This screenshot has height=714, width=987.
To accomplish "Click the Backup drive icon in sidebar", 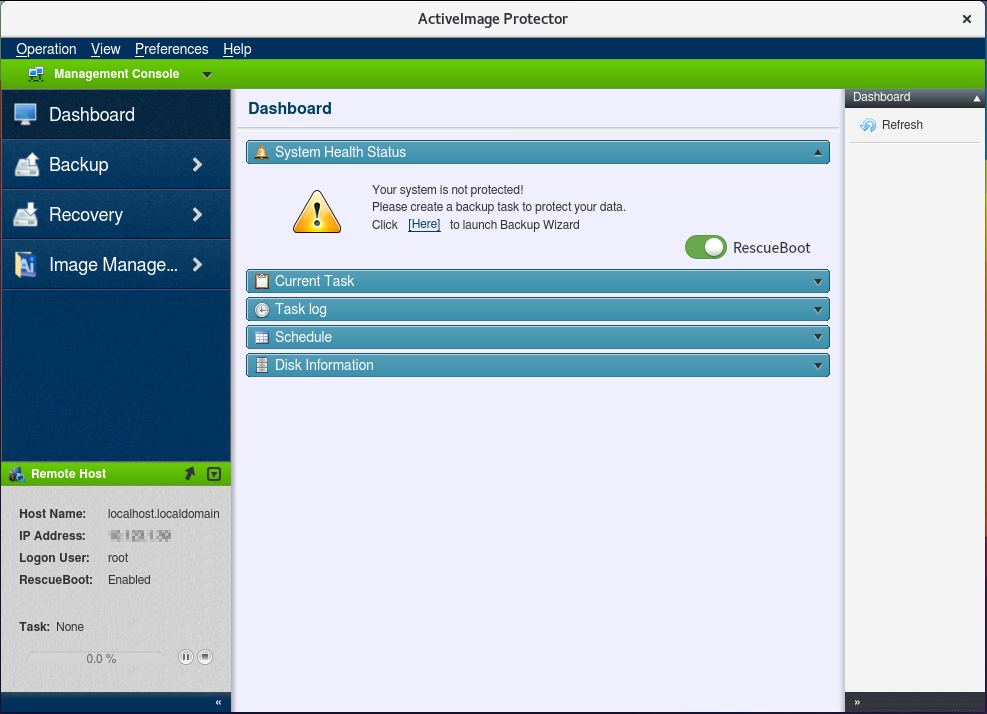I will [26, 165].
